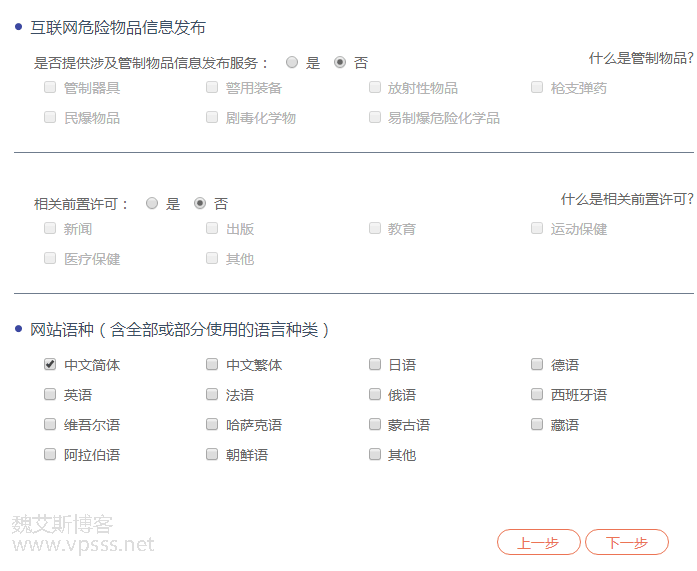This screenshot has height=571, width=697.
Task: Select the 法语 language checkbox
Action: [212, 395]
